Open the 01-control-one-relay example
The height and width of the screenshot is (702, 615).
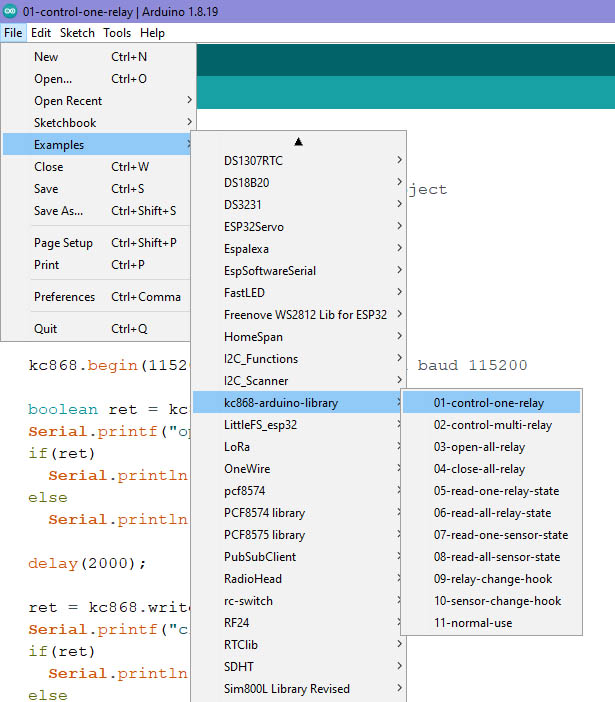(488, 403)
